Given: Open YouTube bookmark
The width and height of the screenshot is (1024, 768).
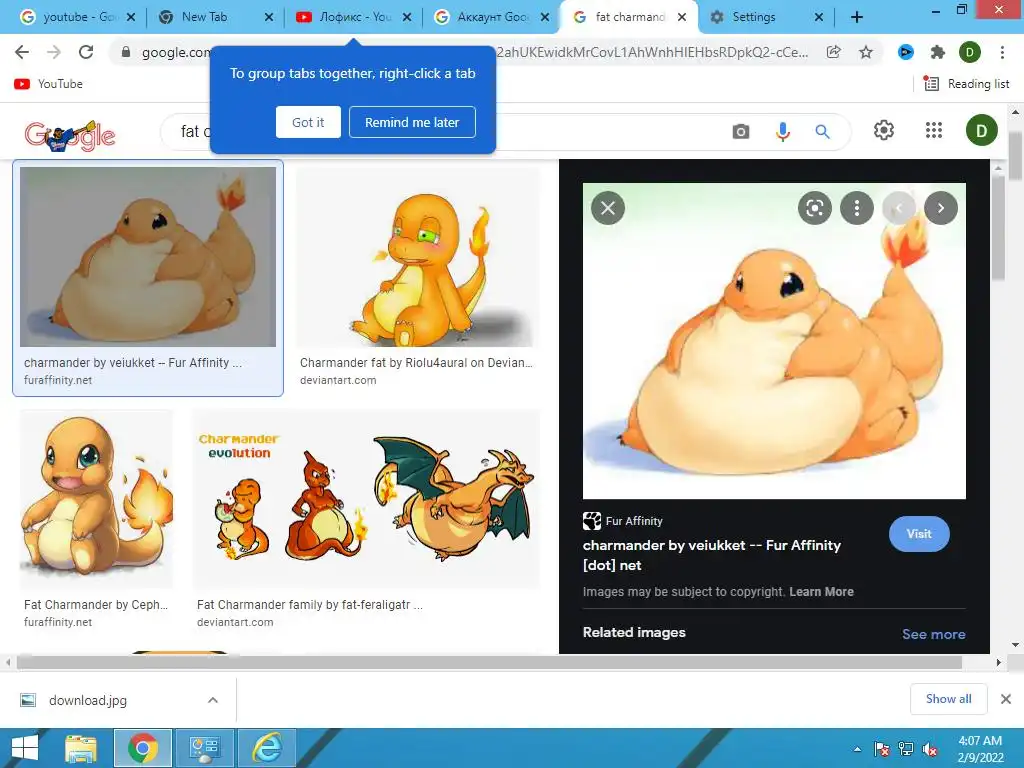Looking at the screenshot, I should tap(49, 84).
